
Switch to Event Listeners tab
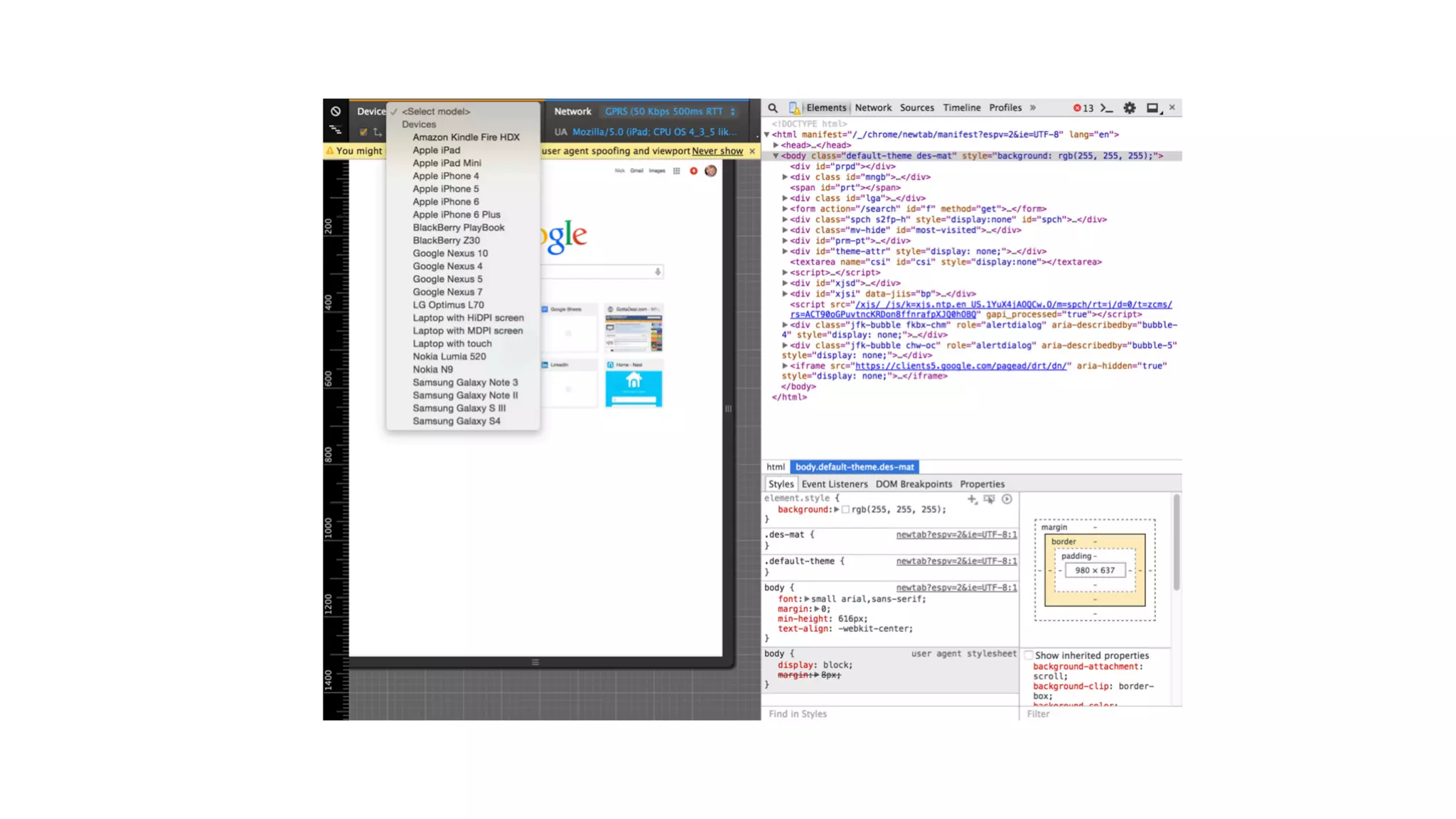coord(835,484)
